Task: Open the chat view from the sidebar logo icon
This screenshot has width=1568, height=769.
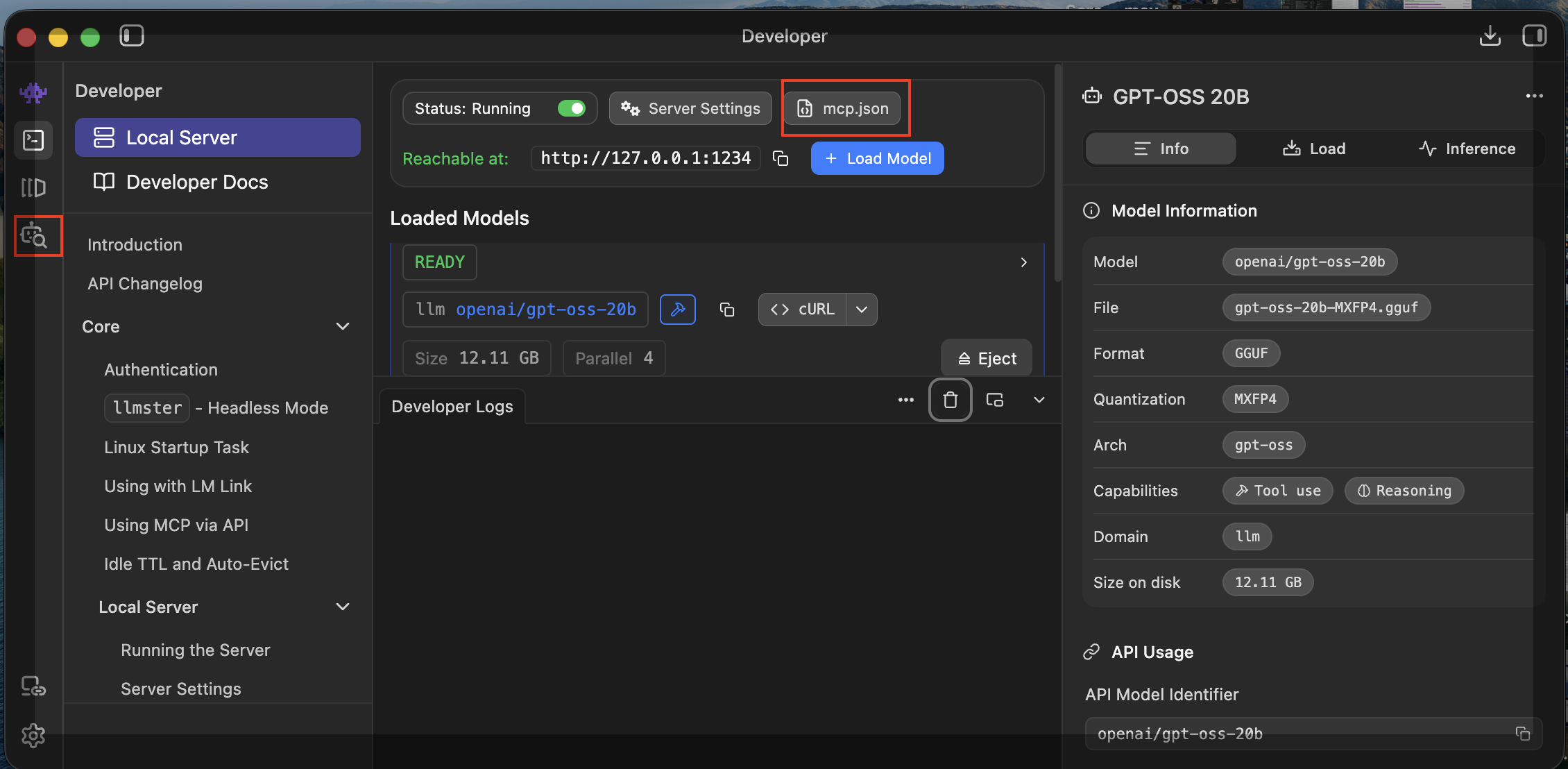Action: click(x=33, y=92)
